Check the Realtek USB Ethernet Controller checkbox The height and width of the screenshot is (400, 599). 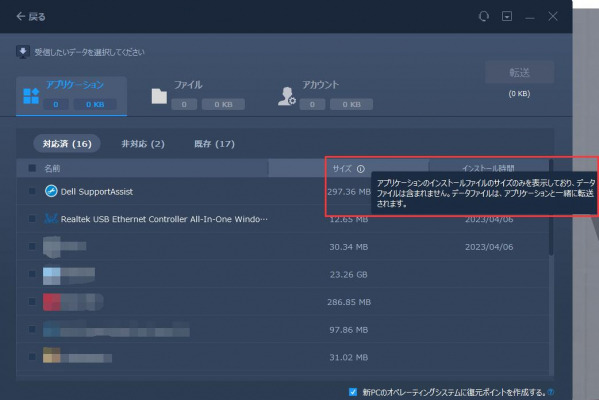pos(32,219)
